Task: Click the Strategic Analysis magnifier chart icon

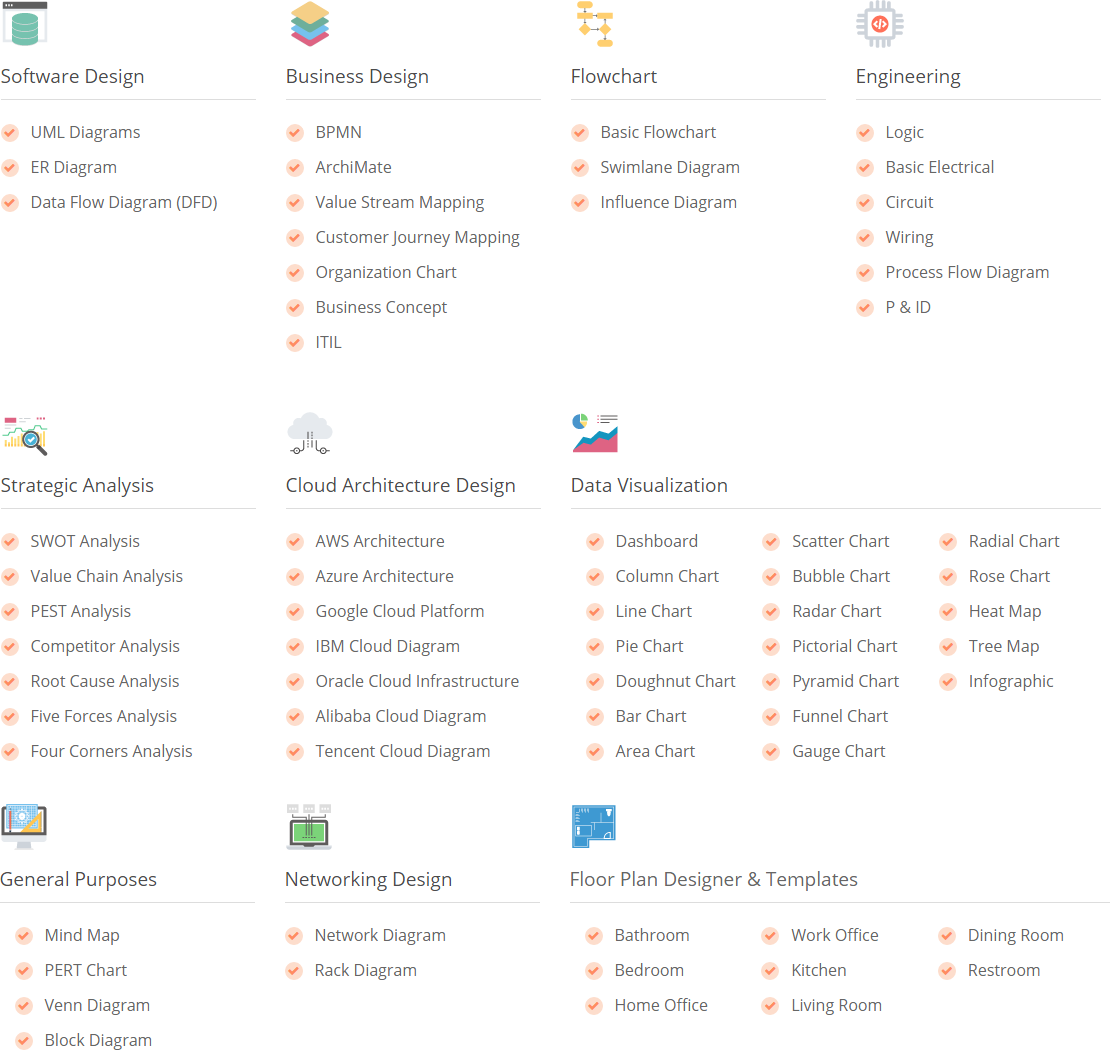Action: [x=25, y=435]
